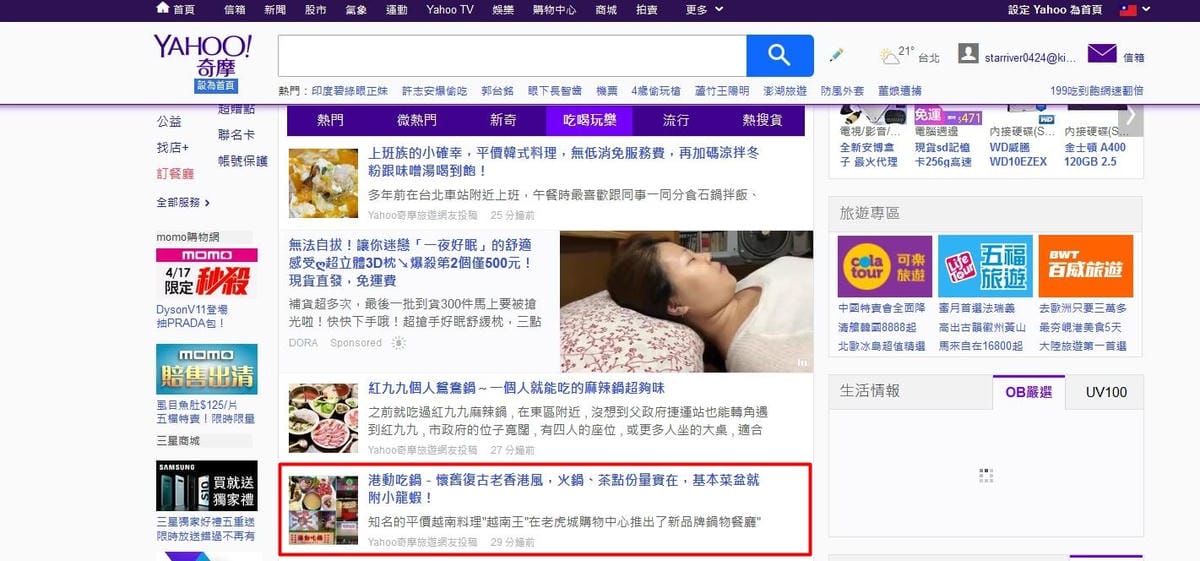Open 新聞 in the top navigation bar
Viewport: 1200px width, 561px height.
[275, 10]
